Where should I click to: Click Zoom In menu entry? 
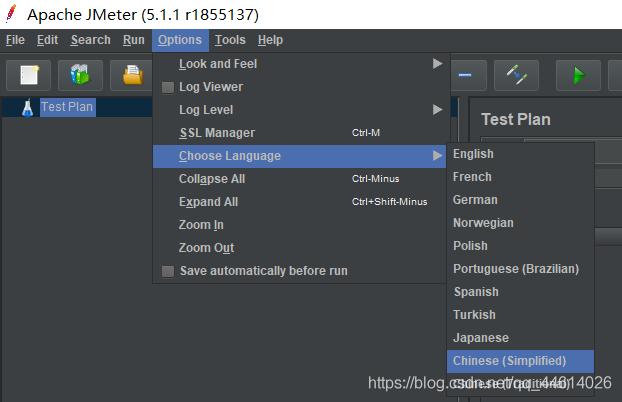coord(299,225)
